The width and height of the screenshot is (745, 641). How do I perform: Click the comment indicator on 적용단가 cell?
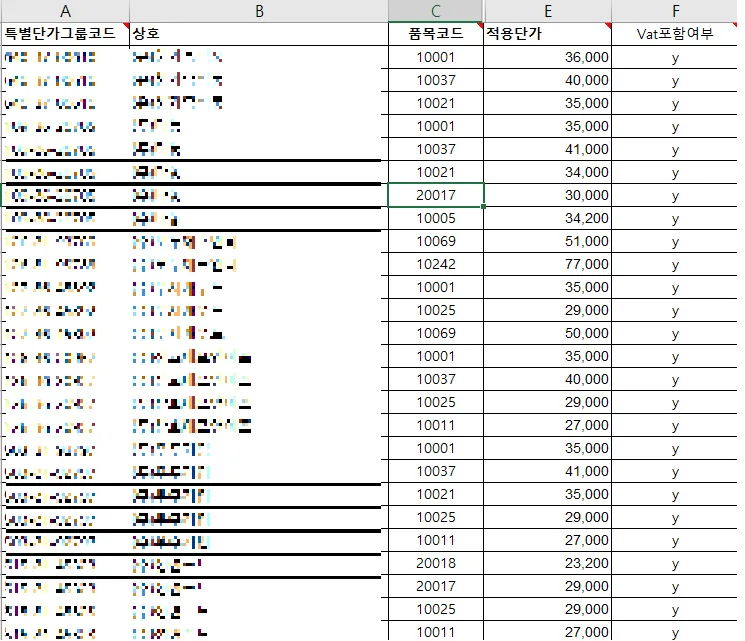pyautogui.click(x=608, y=25)
